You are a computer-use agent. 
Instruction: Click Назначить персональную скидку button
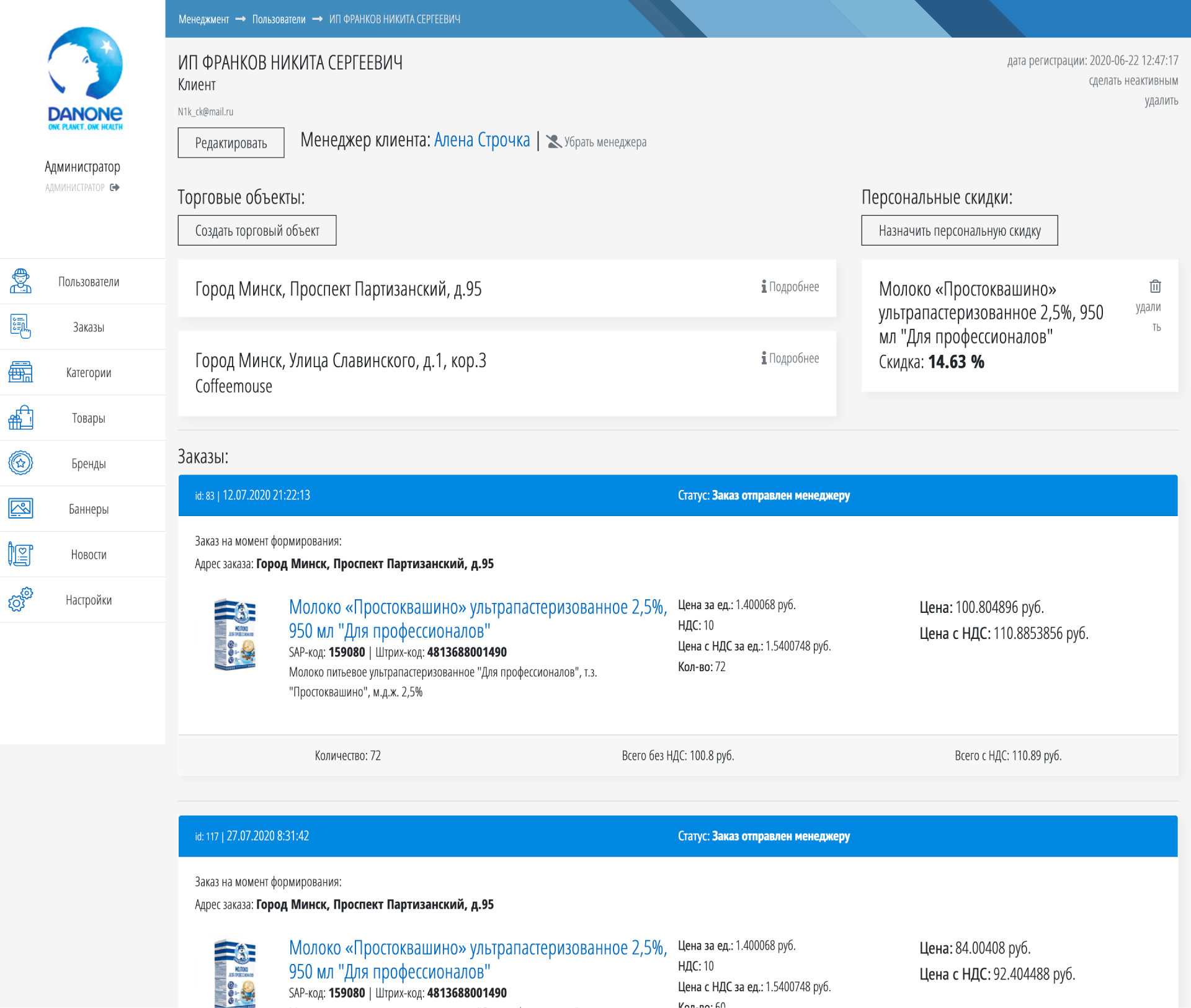tap(959, 230)
